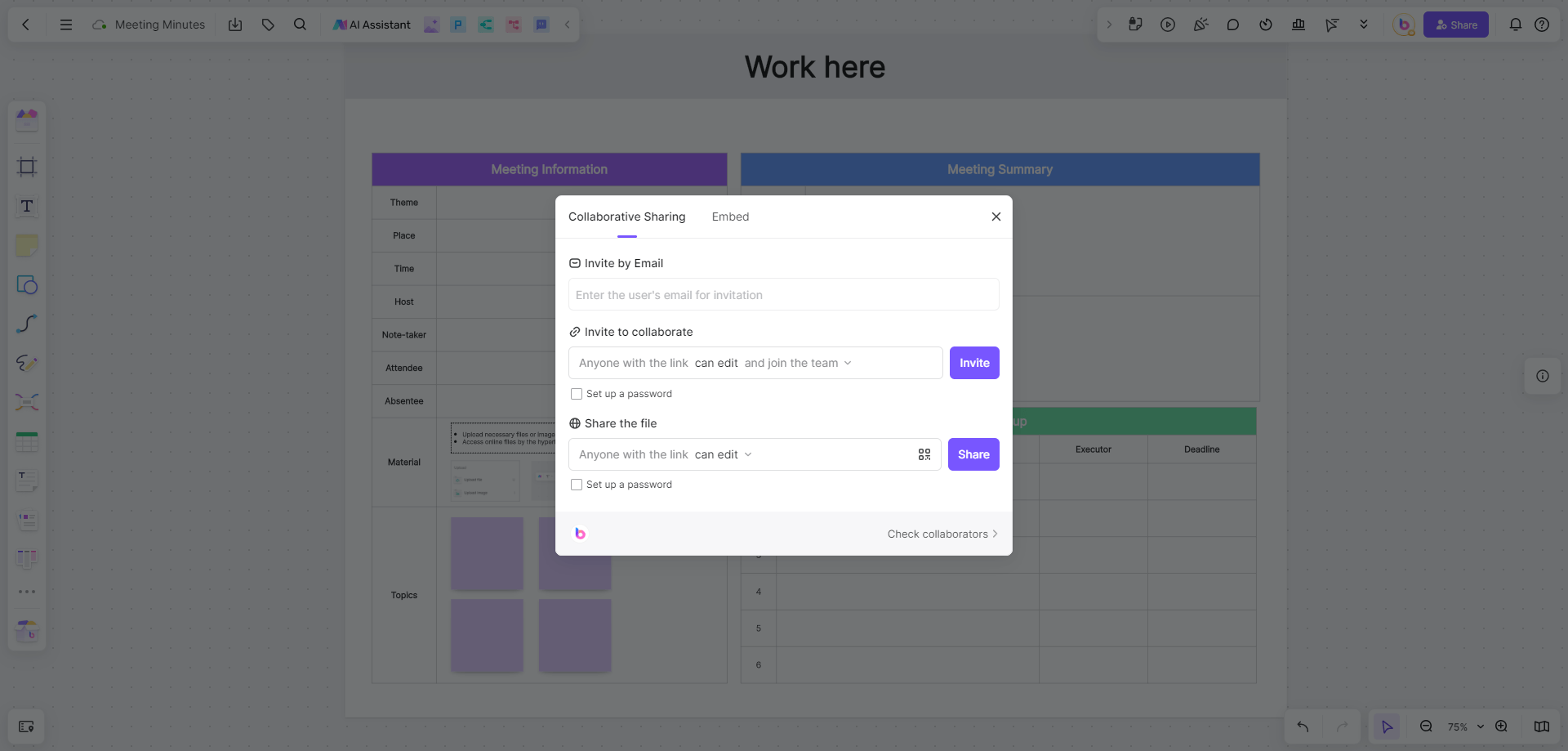
Task: Collapse the AI toolbar with left chevron
Action: pyautogui.click(x=568, y=25)
